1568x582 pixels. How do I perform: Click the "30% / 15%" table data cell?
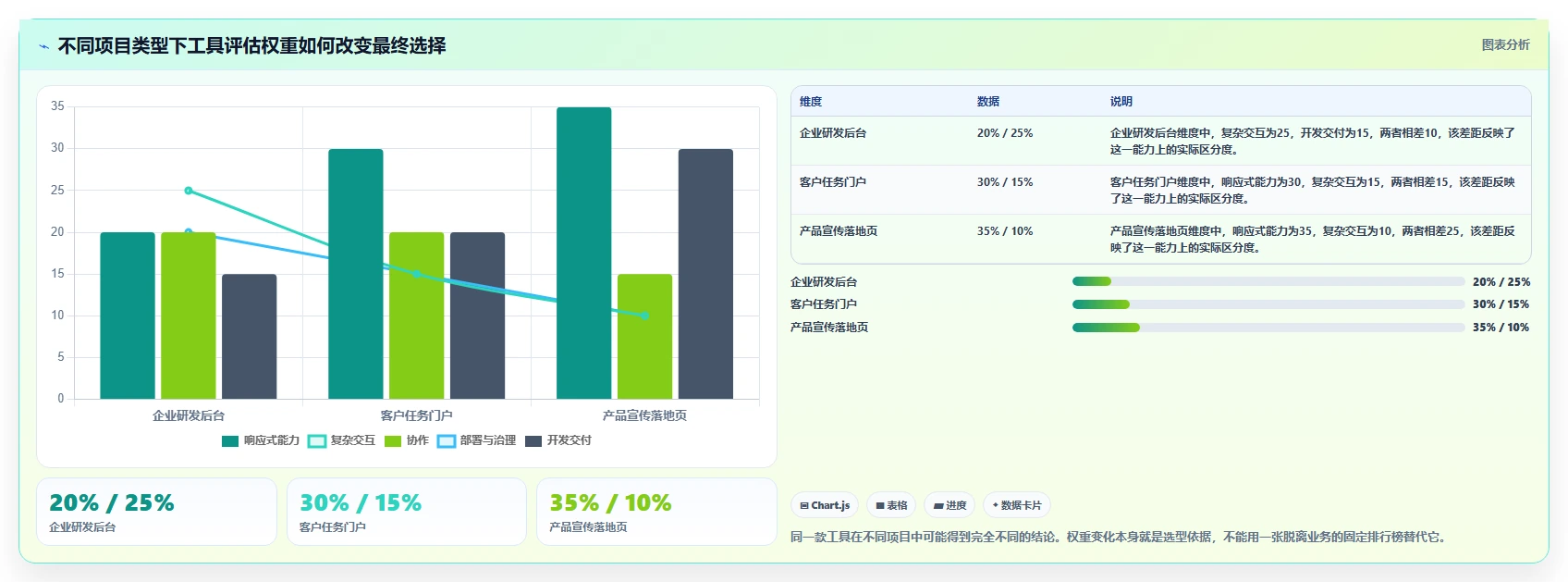pyautogui.click(x=1005, y=182)
